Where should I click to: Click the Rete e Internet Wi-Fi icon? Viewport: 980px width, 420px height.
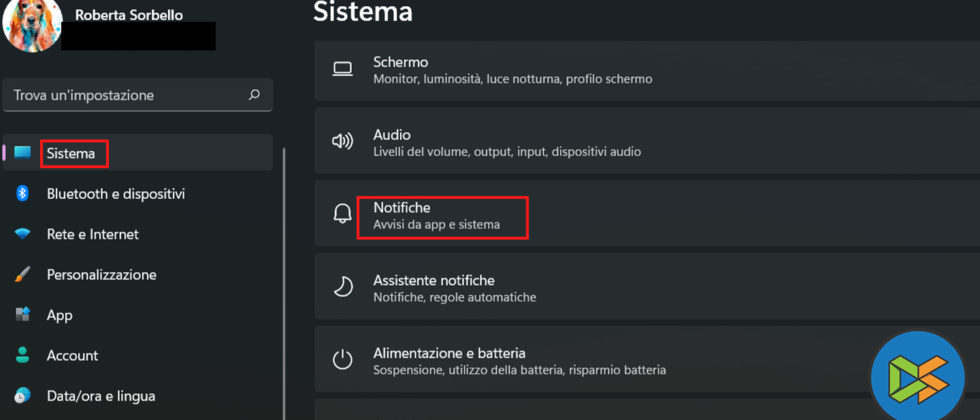tap(22, 234)
